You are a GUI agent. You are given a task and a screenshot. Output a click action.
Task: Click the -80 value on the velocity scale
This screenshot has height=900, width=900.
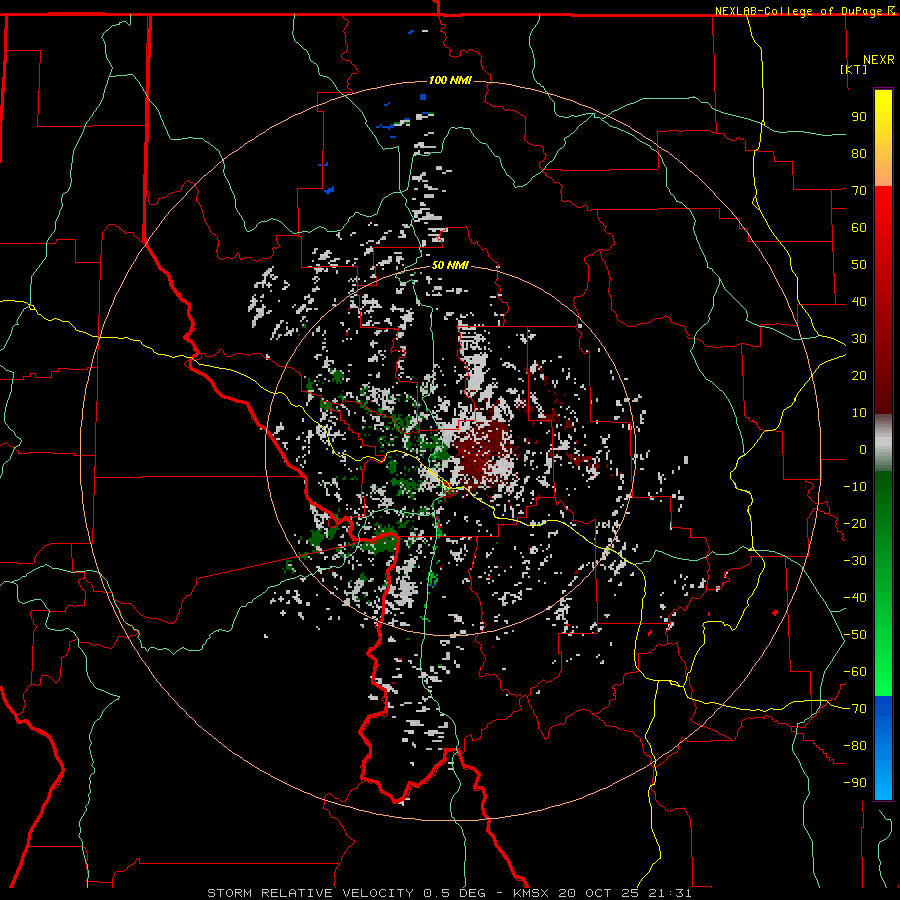[855, 746]
